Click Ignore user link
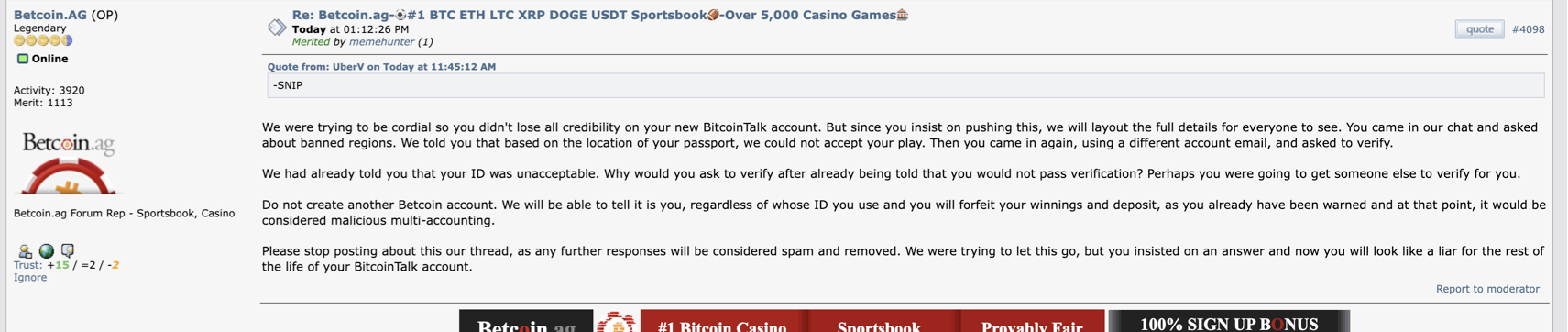This screenshot has width=1568, height=332. (30, 277)
